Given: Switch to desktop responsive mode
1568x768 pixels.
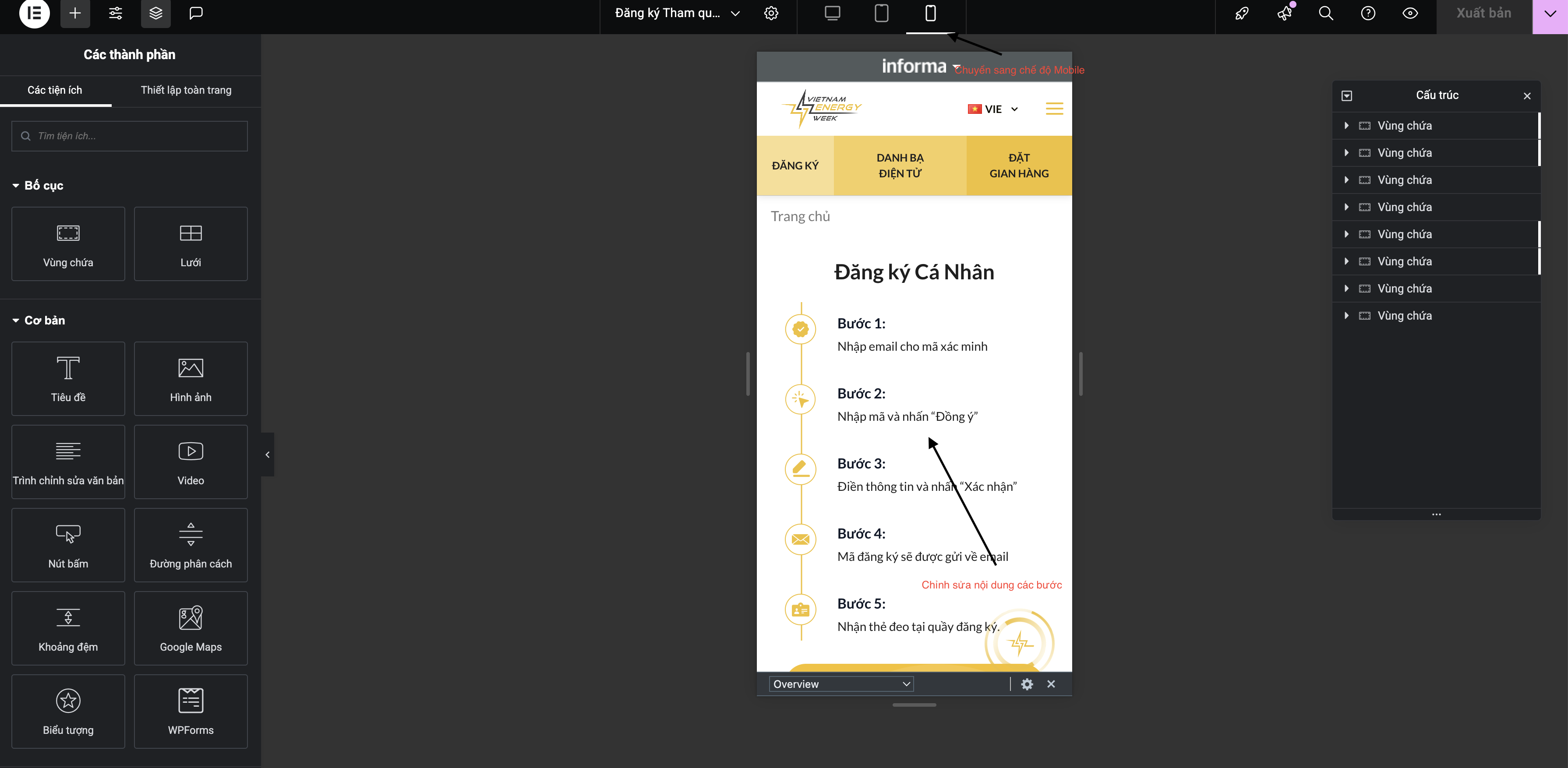Looking at the screenshot, I should pyautogui.click(x=832, y=14).
